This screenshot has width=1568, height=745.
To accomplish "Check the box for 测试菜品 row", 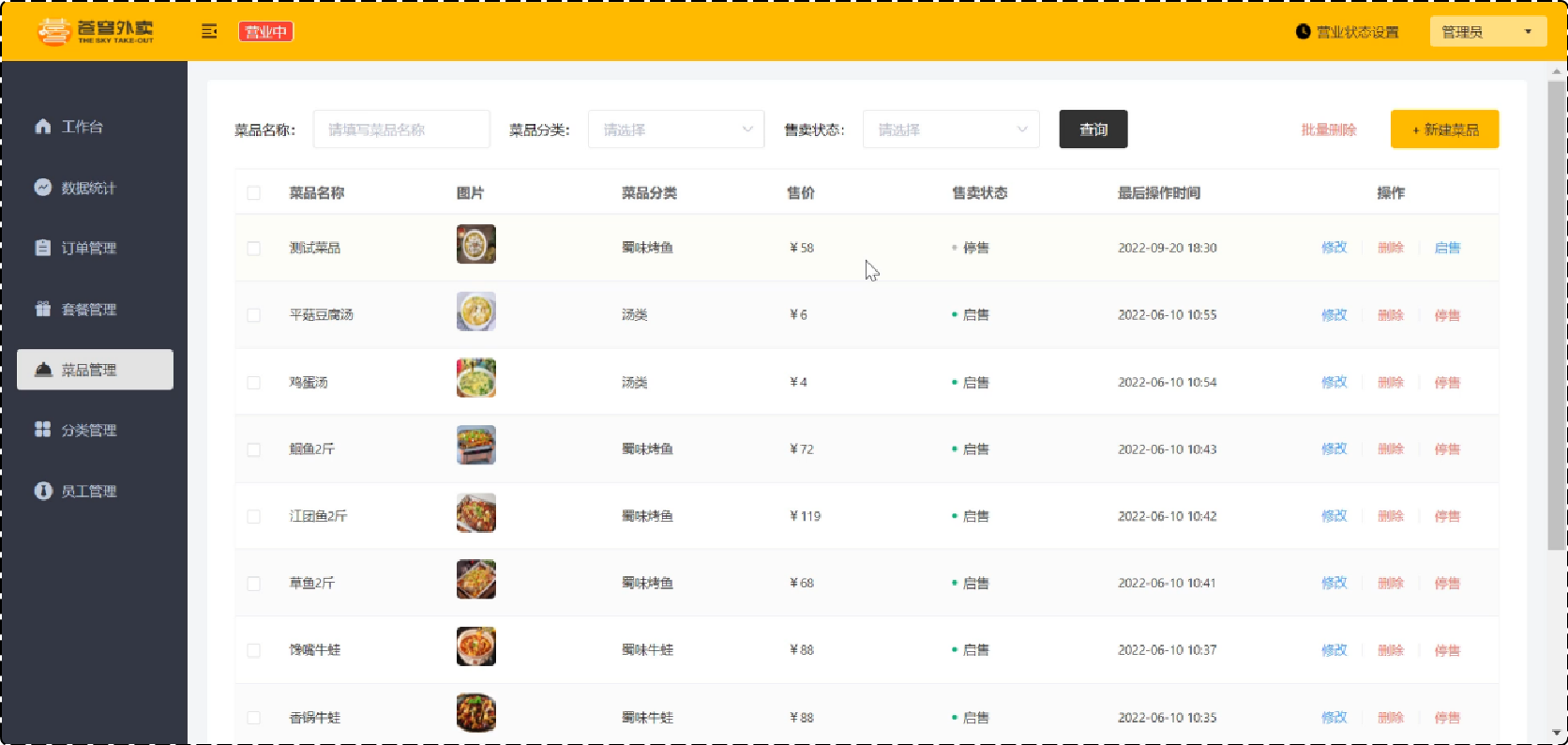I will (254, 249).
